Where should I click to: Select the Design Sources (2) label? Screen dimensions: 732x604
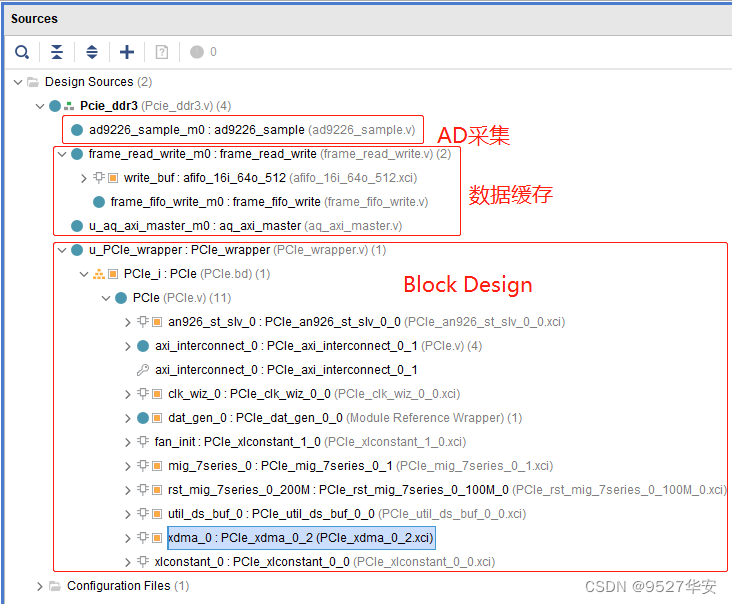98,82
